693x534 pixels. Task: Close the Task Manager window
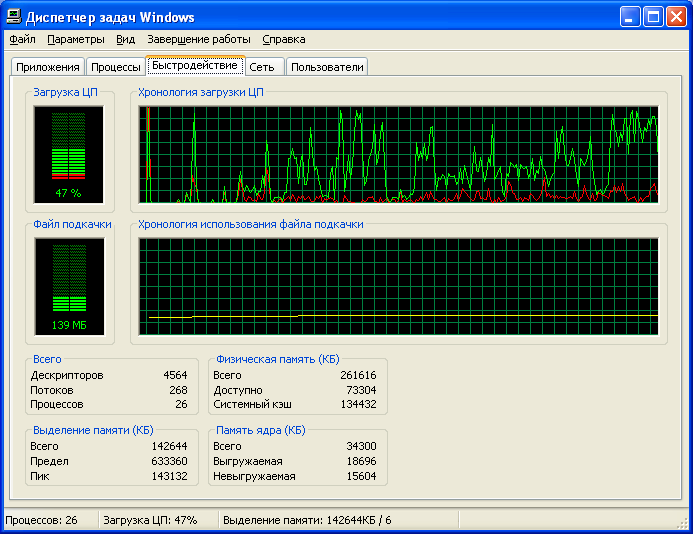click(676, 17)
